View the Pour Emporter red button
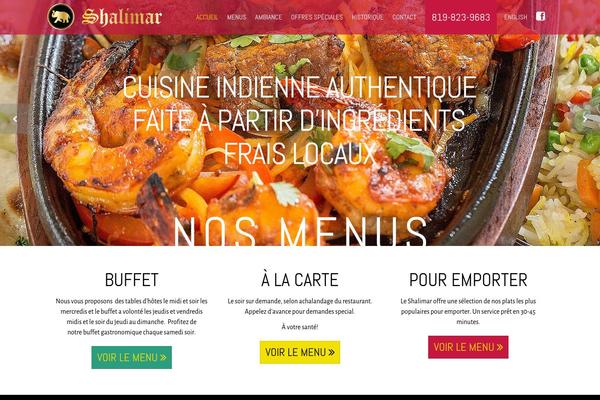600x400 pixels. [468, 347]
